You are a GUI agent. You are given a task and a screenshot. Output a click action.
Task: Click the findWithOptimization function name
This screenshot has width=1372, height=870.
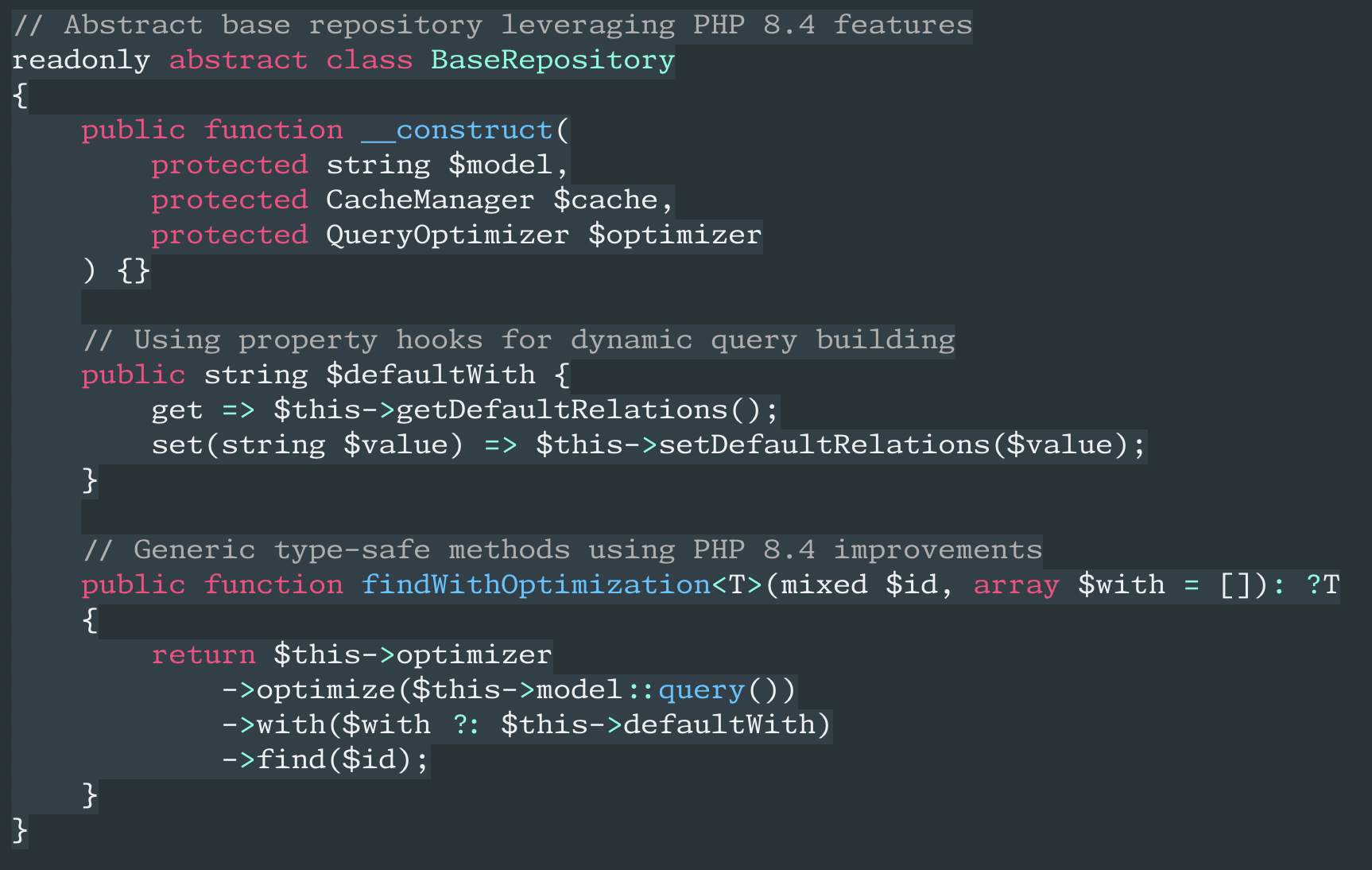tap(536, 585)
